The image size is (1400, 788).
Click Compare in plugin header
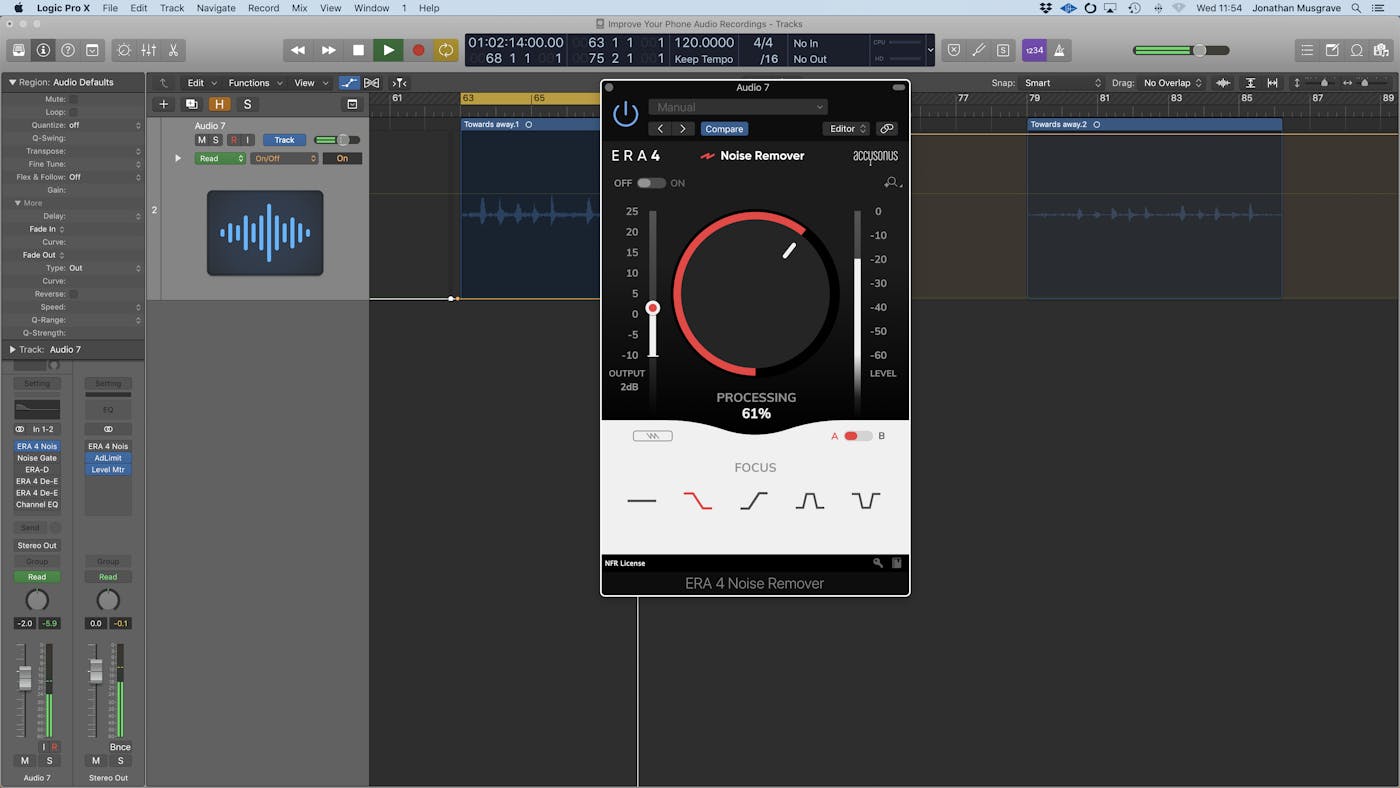click(724, 129)
